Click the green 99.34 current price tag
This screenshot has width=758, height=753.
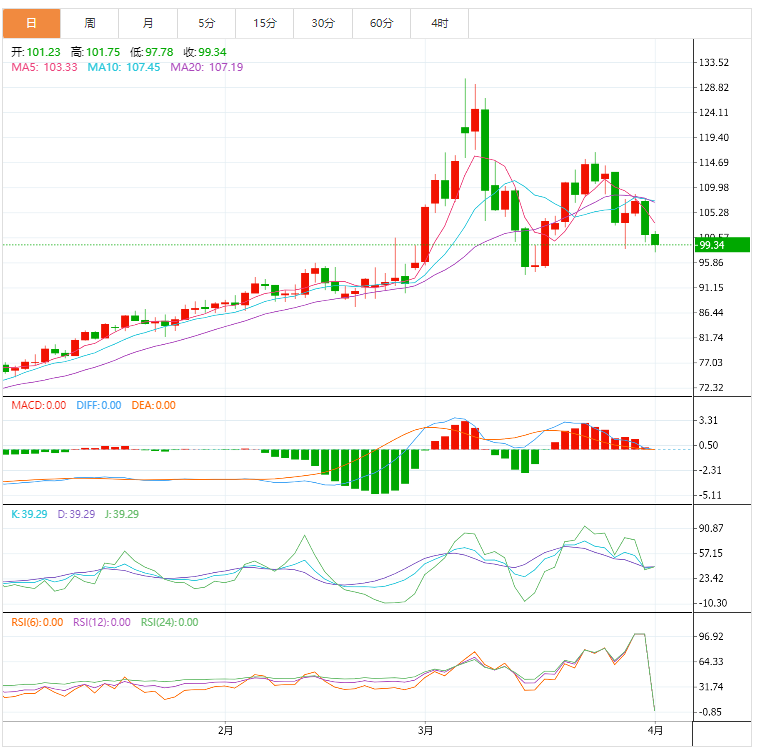click(722, 245)
